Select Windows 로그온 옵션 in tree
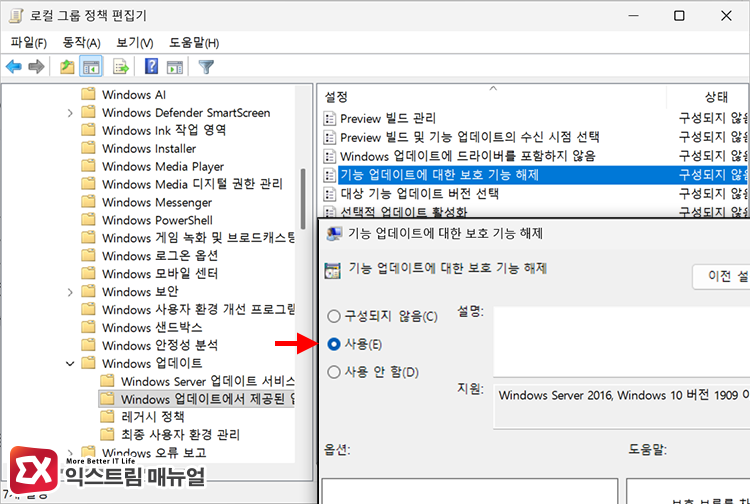750x504 pixels. (x=160, y=255)
